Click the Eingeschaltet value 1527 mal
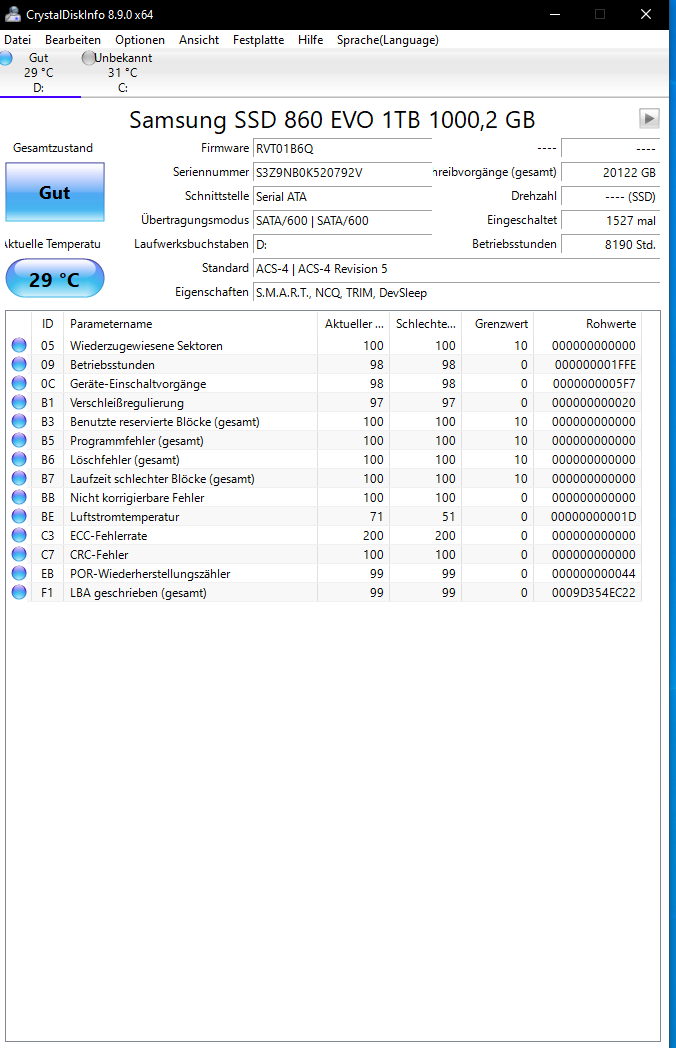Viewport: 676px width, 1048px height. pyautogui.click(x=610, y=221)
